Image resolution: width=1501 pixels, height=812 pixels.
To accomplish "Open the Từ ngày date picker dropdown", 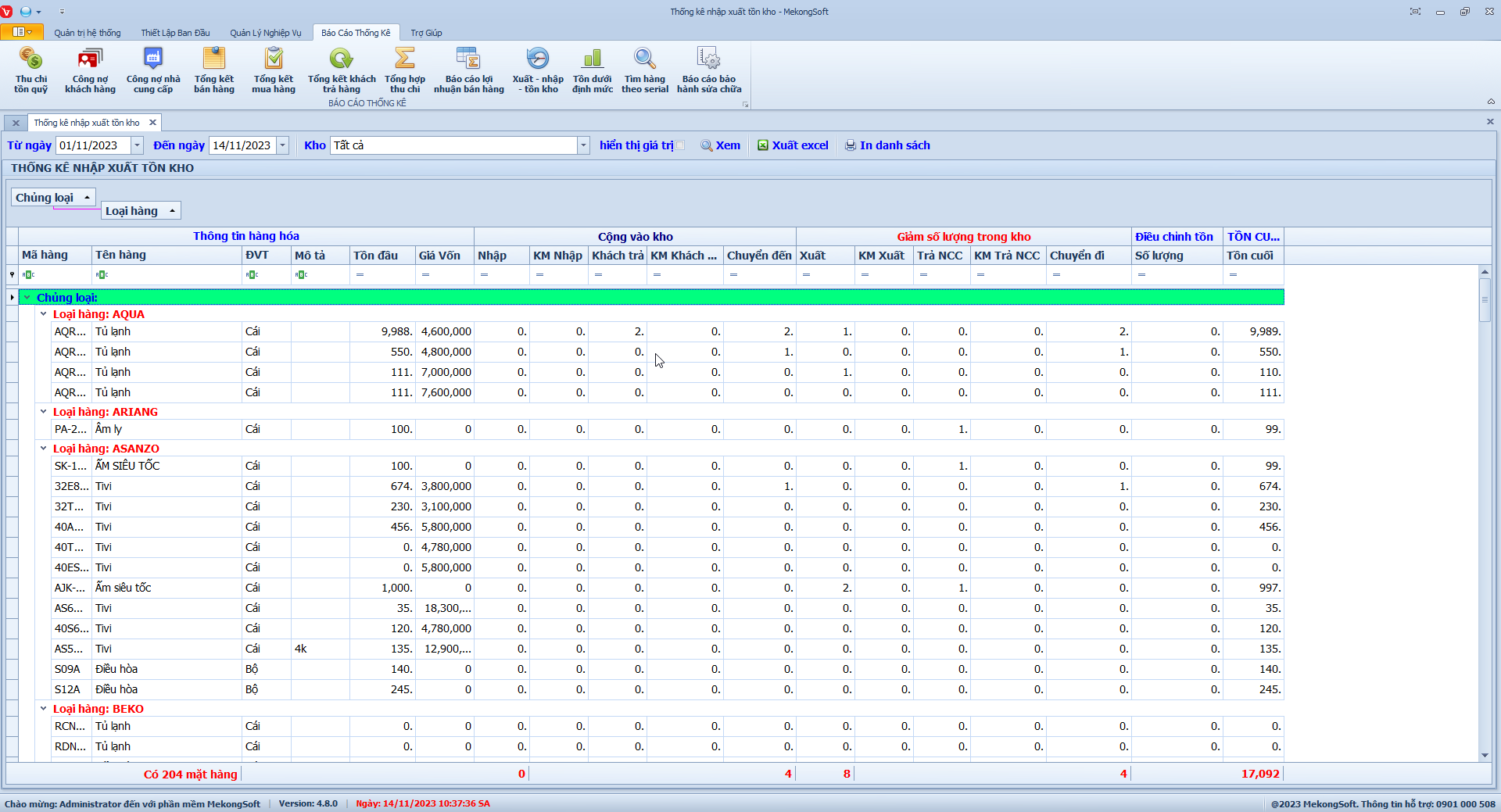I will [x=137, y=145].
